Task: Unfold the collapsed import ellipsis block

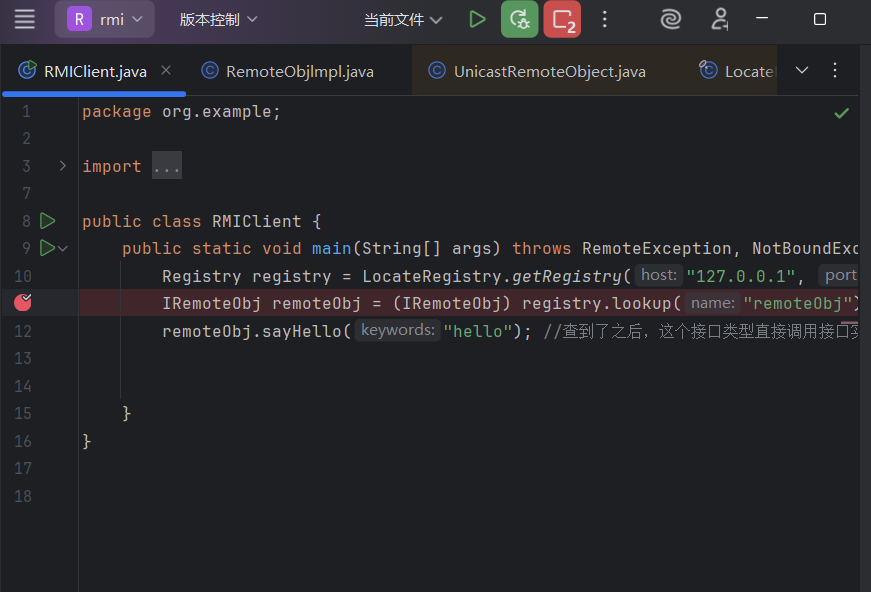Action: coord(166,167)
